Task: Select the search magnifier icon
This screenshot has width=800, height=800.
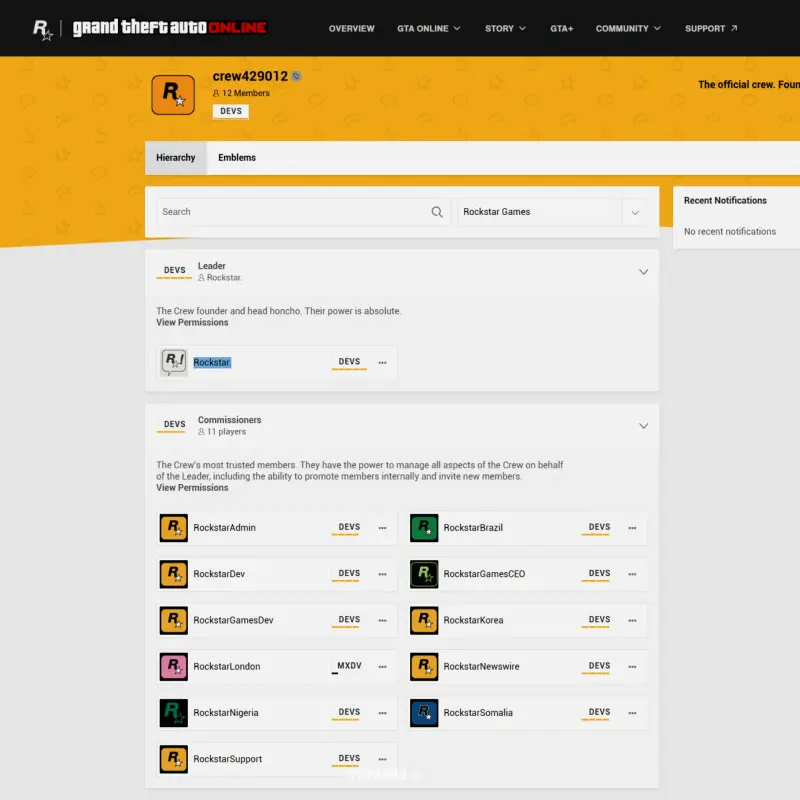Action: point(437,212)
